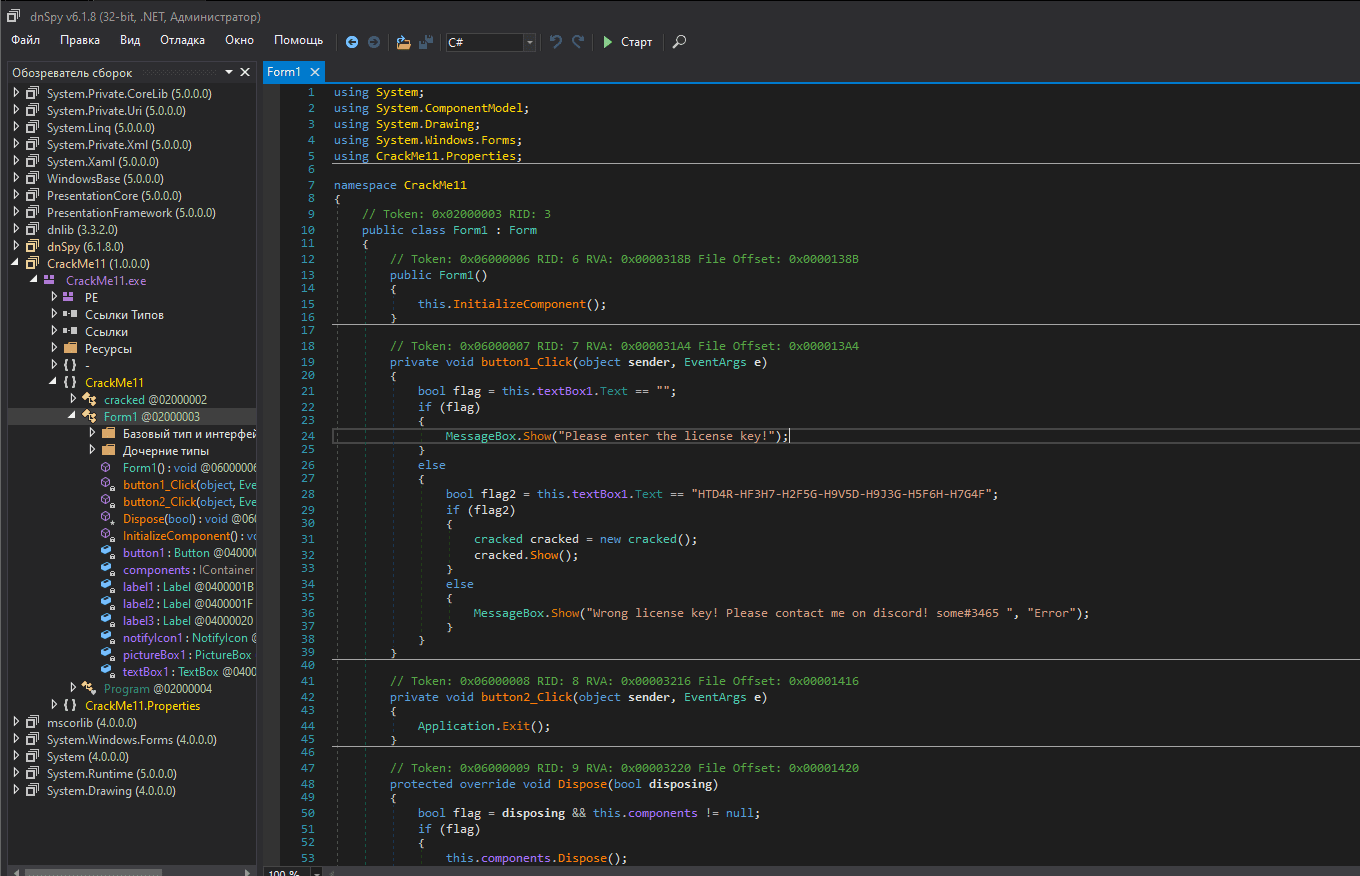Collapse the Form1 @02000003 class node
Image resolution: width=1360 pixels, height=876 pixels.
pos(72,416)
